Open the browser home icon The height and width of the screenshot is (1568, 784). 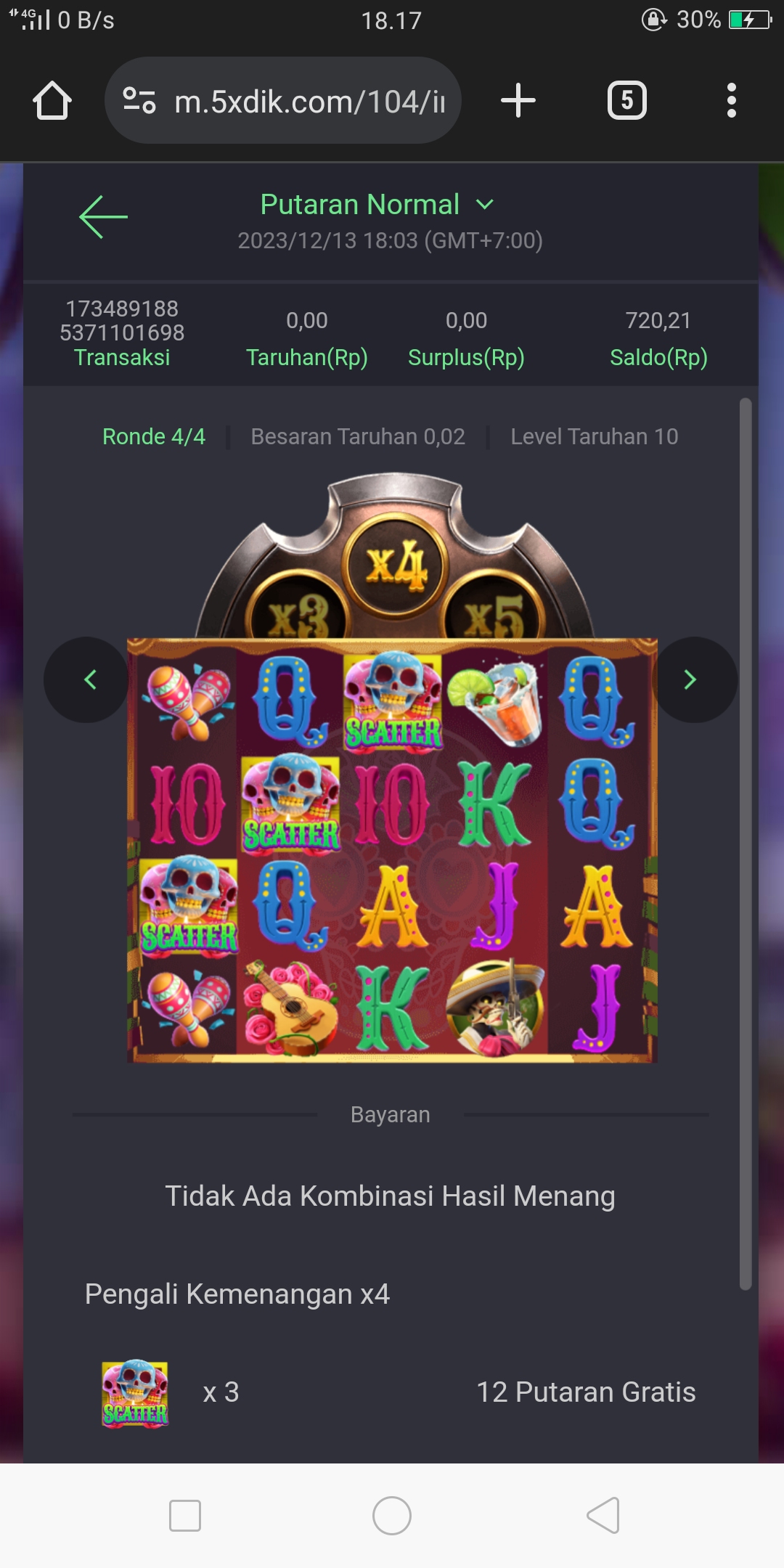click(52, 100)
